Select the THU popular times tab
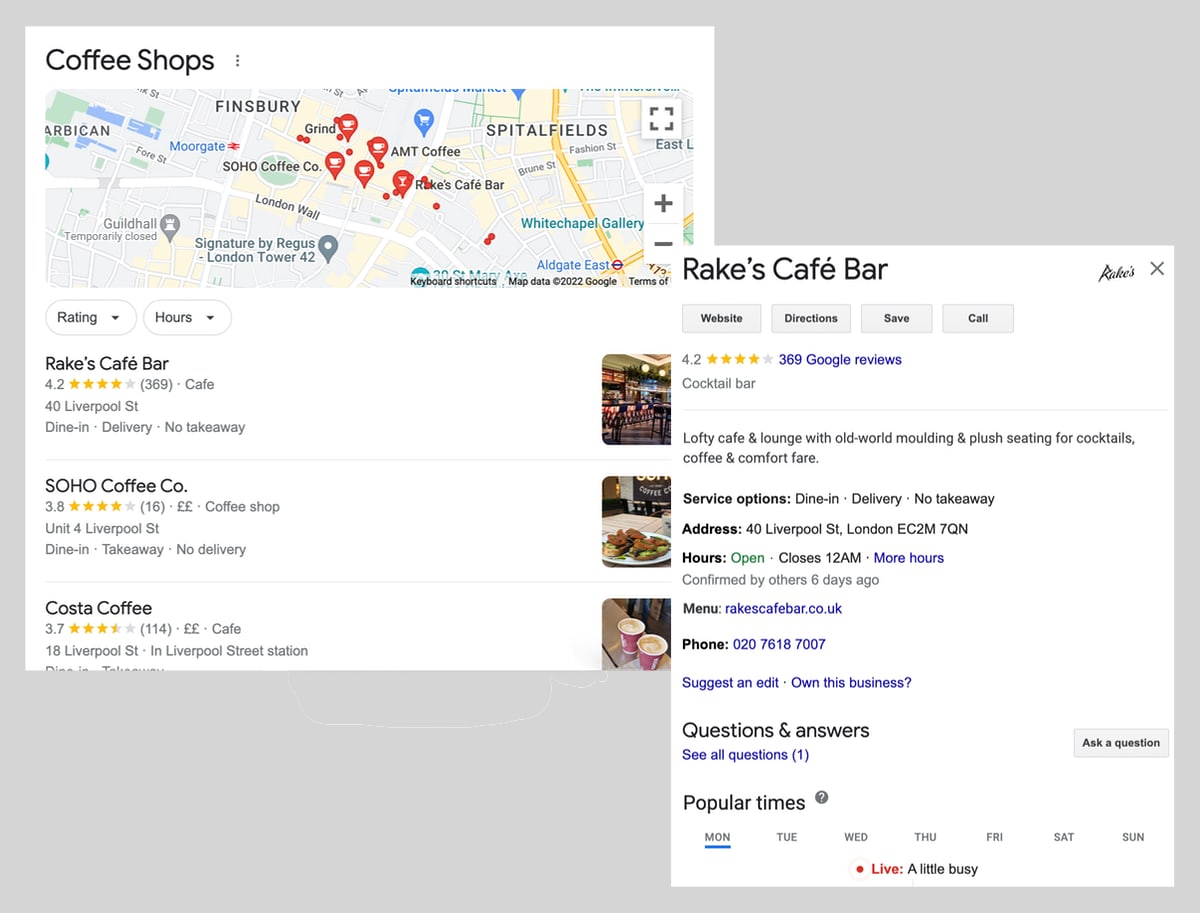Image resolution: width=1200 pixels, height=913 pixels. [x=925, y=837]
